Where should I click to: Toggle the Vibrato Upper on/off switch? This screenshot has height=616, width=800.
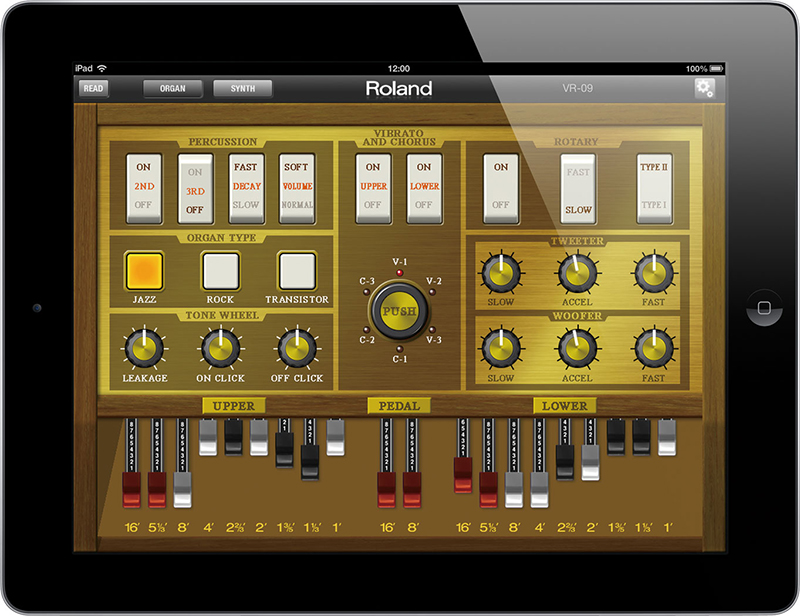[x=373, y=185]
